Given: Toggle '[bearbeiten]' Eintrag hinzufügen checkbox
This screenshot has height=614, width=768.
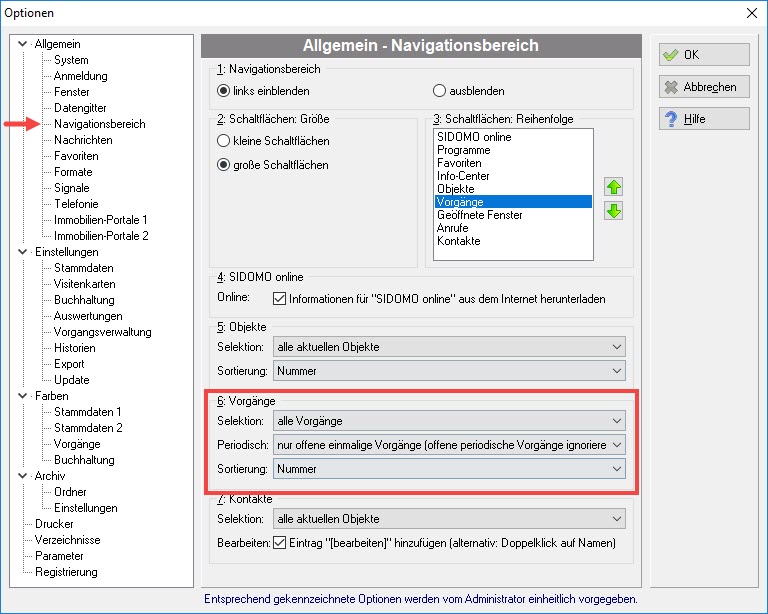Looking at the screenshot, I should click(x=279, y=543).
